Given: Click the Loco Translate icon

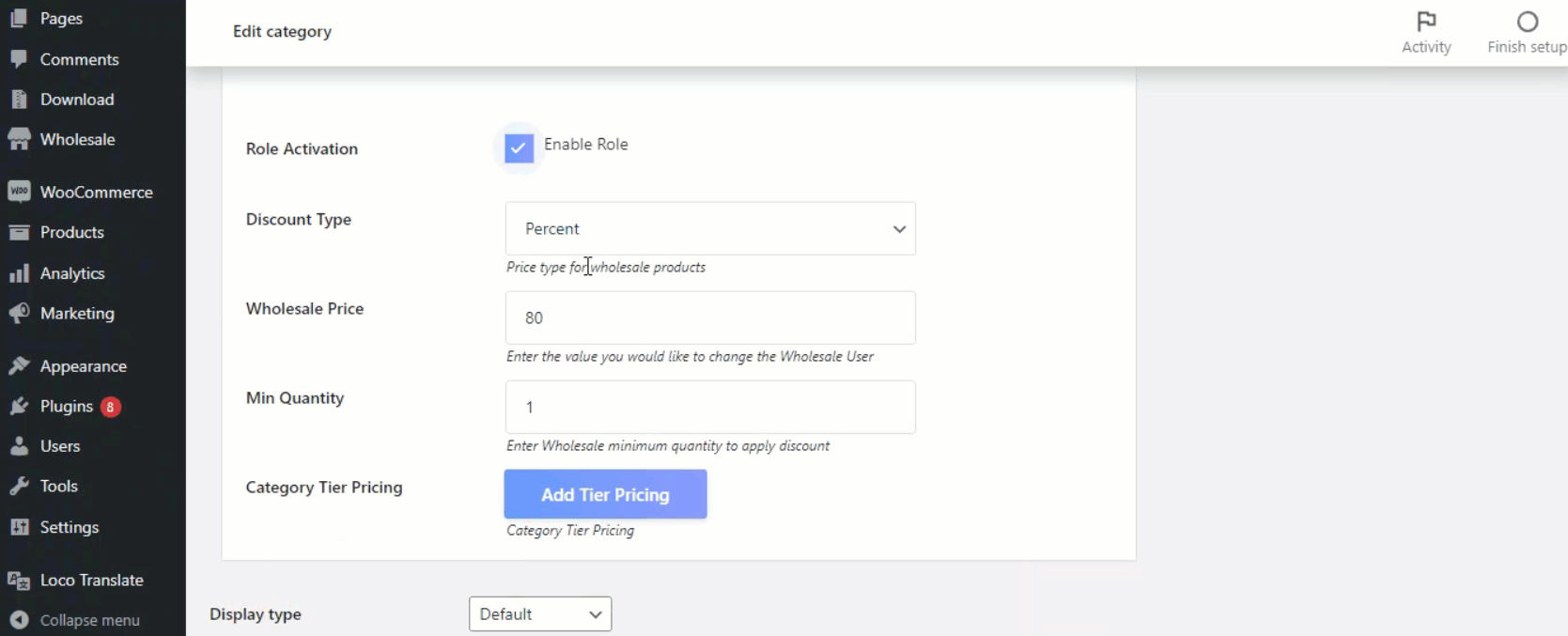Looking at the screenshot, I should click(x=19, y=580).
